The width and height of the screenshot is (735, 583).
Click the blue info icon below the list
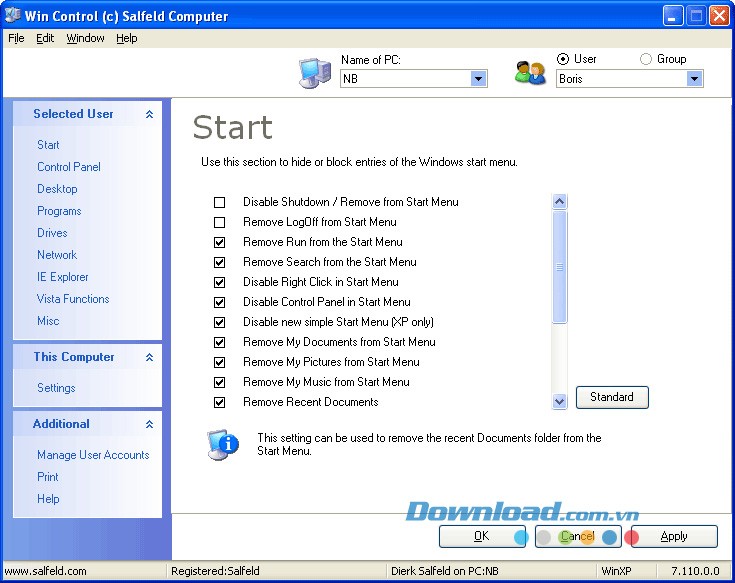(x=222, y=442)
